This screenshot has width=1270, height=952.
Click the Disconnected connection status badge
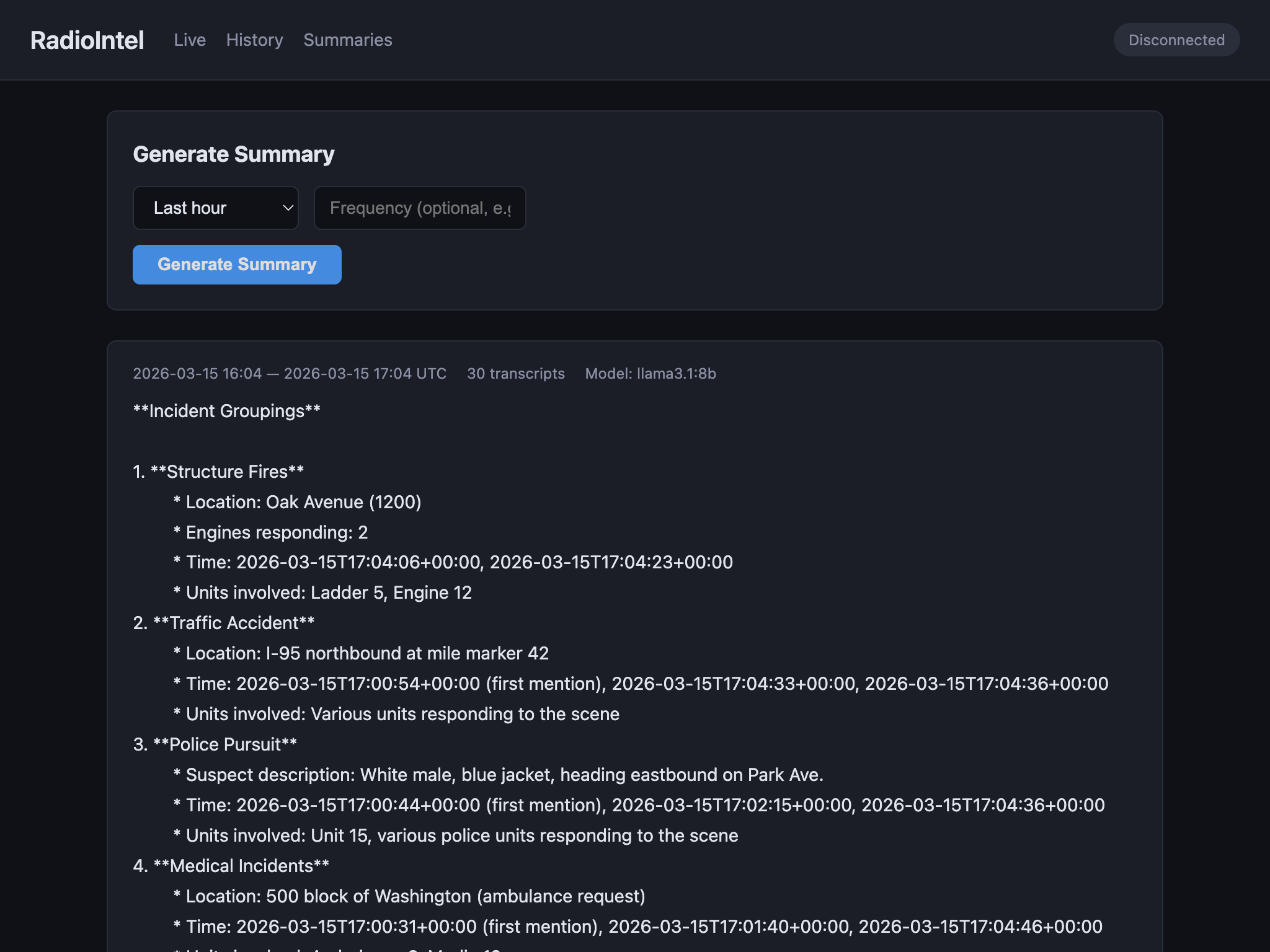pyautogui.click(x=1176, y=39)
